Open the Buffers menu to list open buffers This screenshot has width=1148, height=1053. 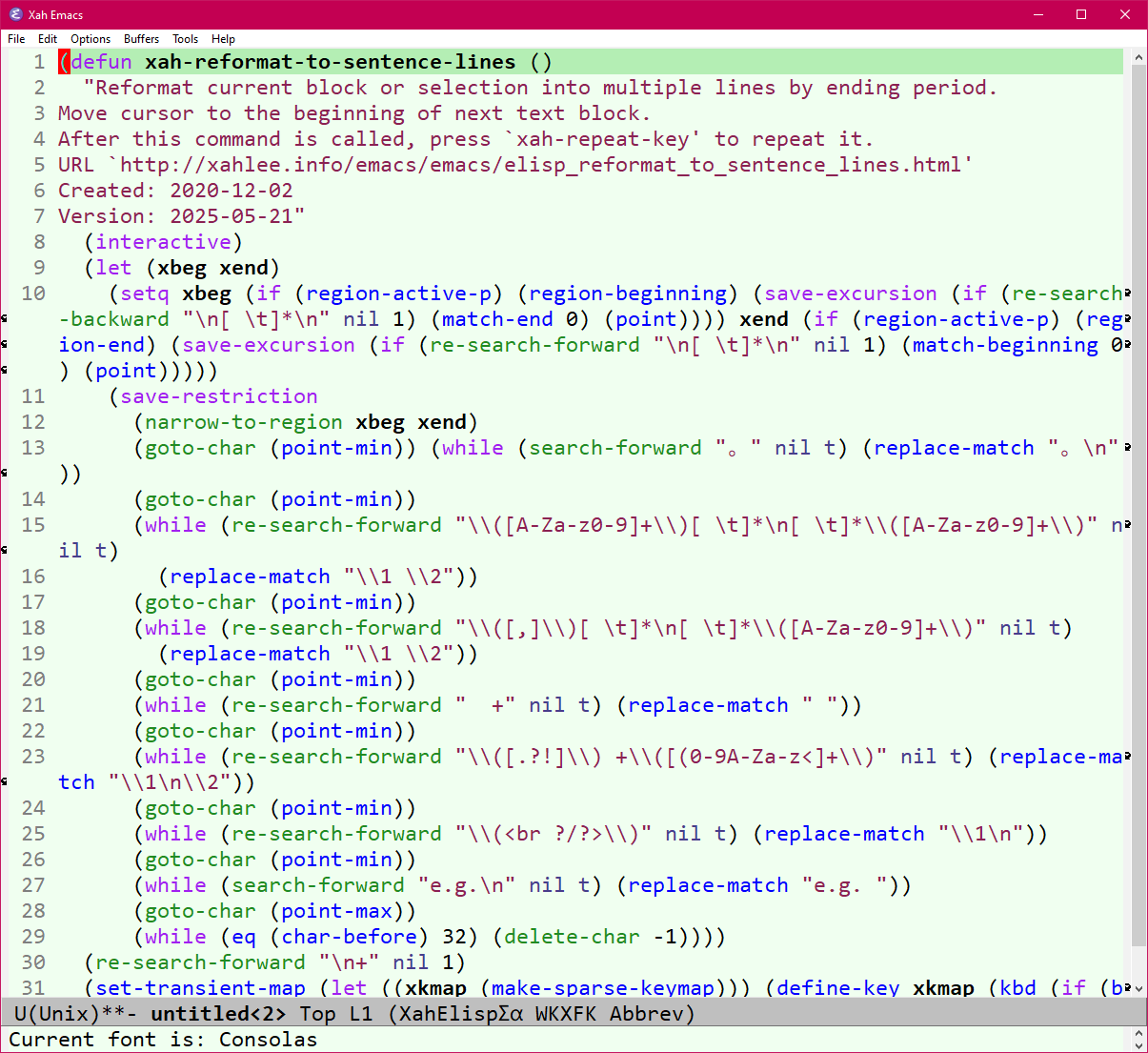tap(141, 39)
